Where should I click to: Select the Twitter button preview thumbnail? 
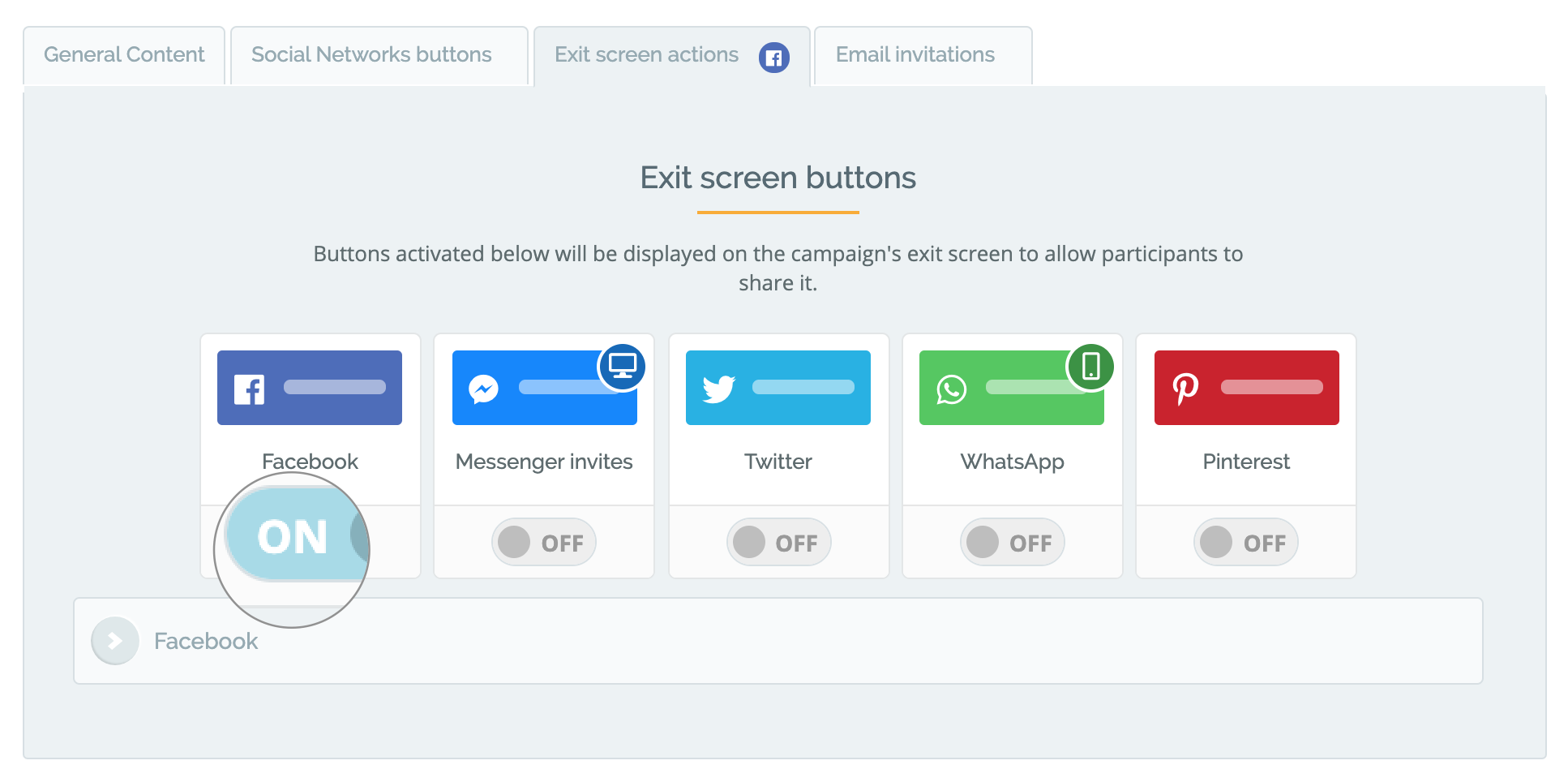(778, 388)
